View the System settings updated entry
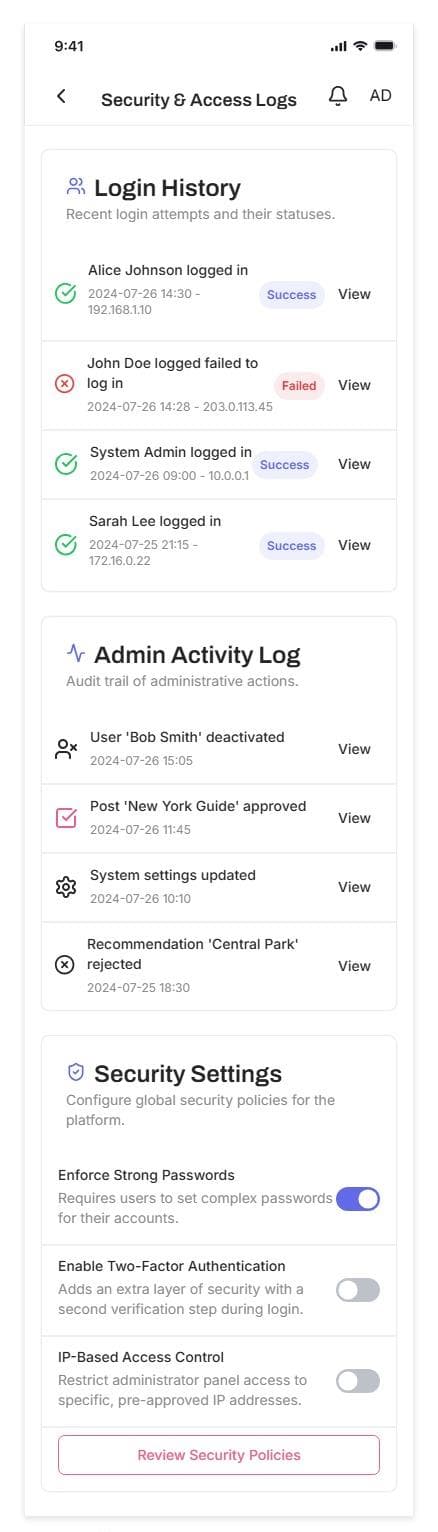Viewport: 438px width, 1532px height. (x=354, y=887)
